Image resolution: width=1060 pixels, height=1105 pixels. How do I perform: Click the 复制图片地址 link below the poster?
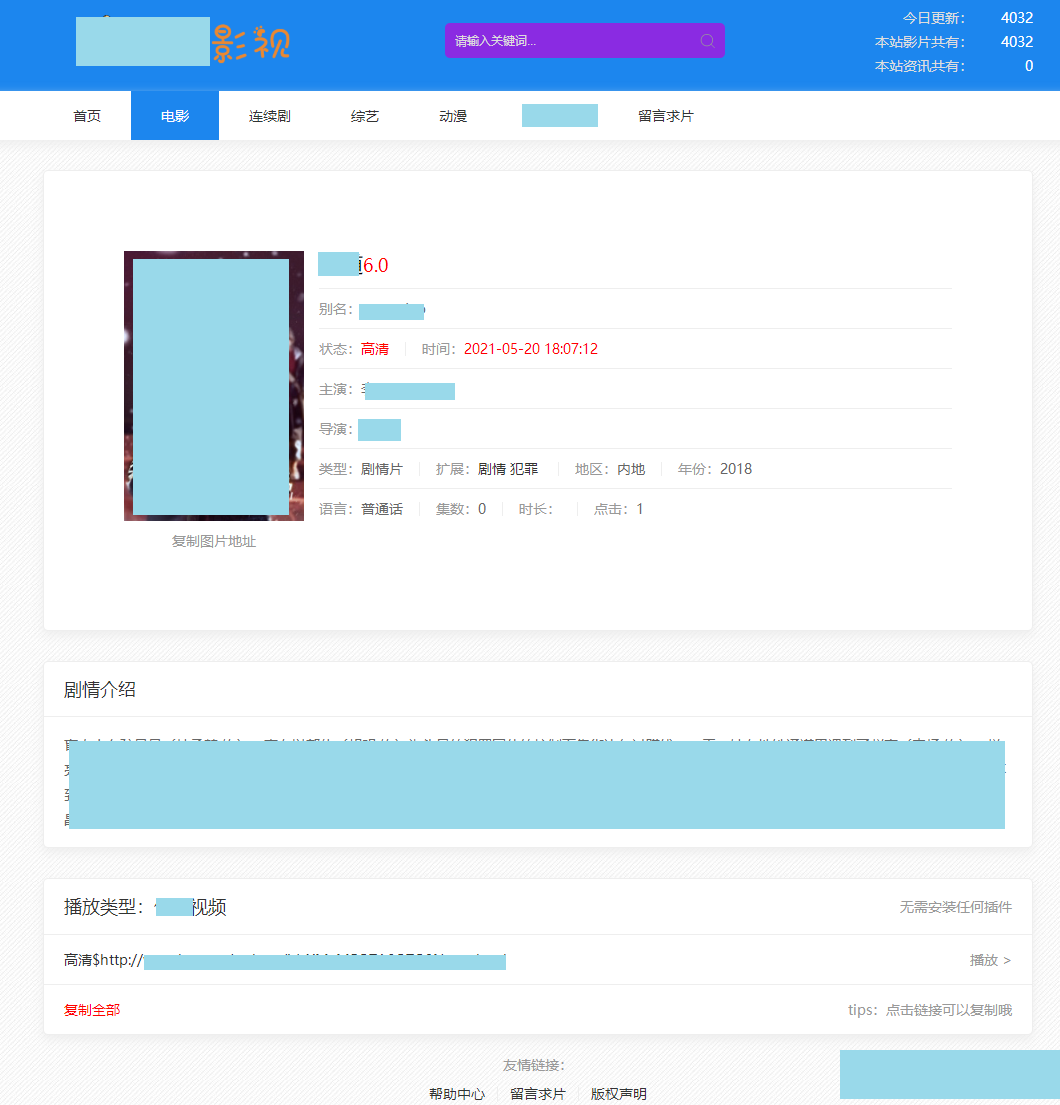click(x=213, y=541)
